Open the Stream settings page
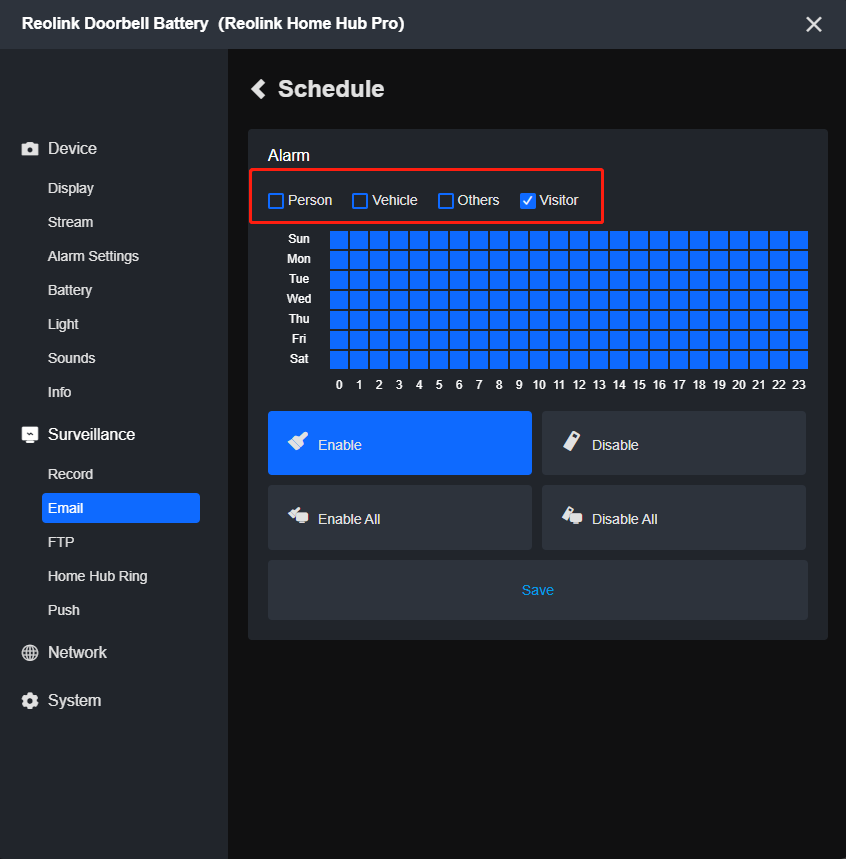Screen dimensions: 846x859 point(71,222)
